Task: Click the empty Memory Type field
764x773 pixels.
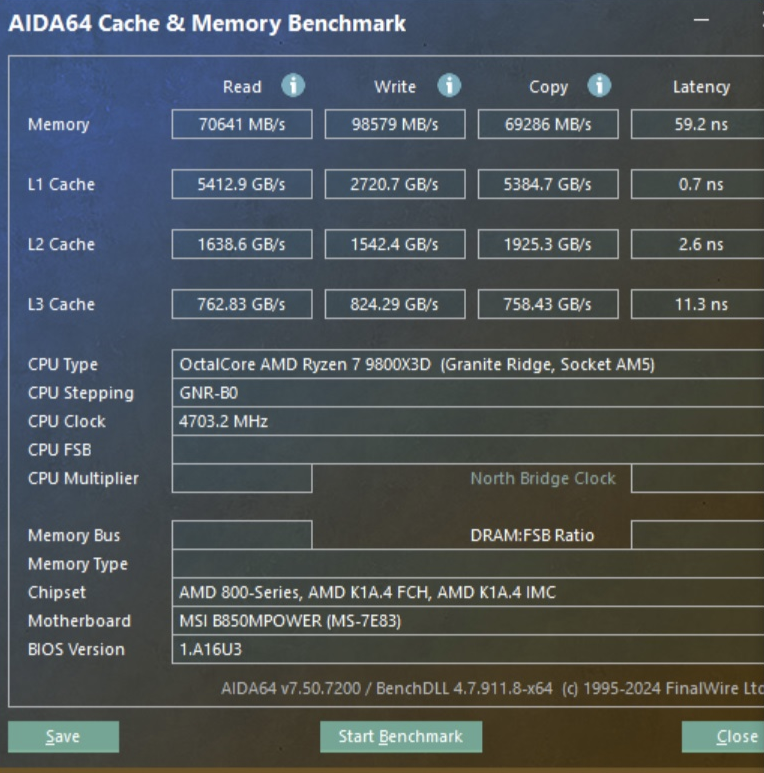Action: [x=468, y=563]
